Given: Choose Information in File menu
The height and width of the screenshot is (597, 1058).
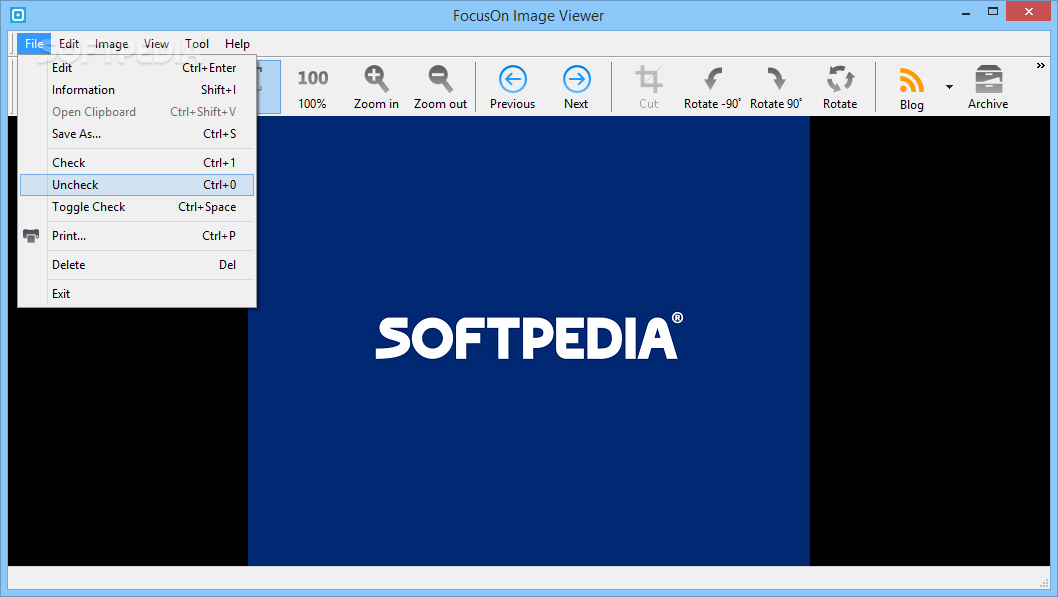Looking at the screenshot, I should click(137, 90).
